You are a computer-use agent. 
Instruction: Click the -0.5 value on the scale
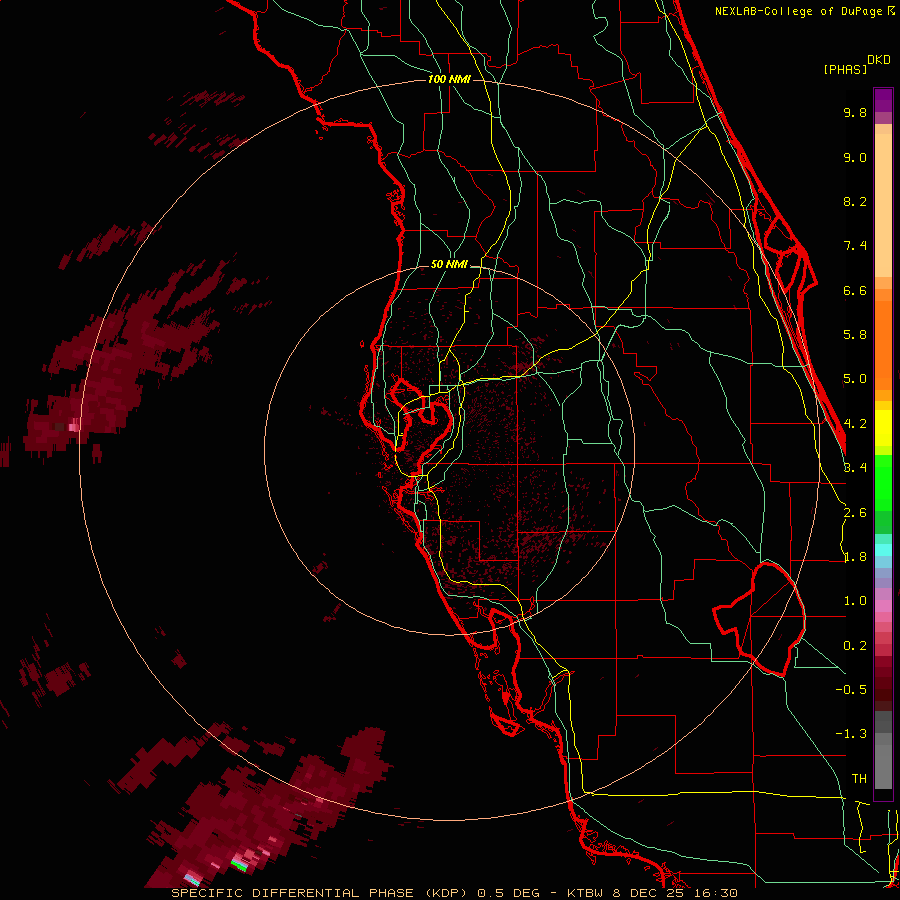[851, 689]
